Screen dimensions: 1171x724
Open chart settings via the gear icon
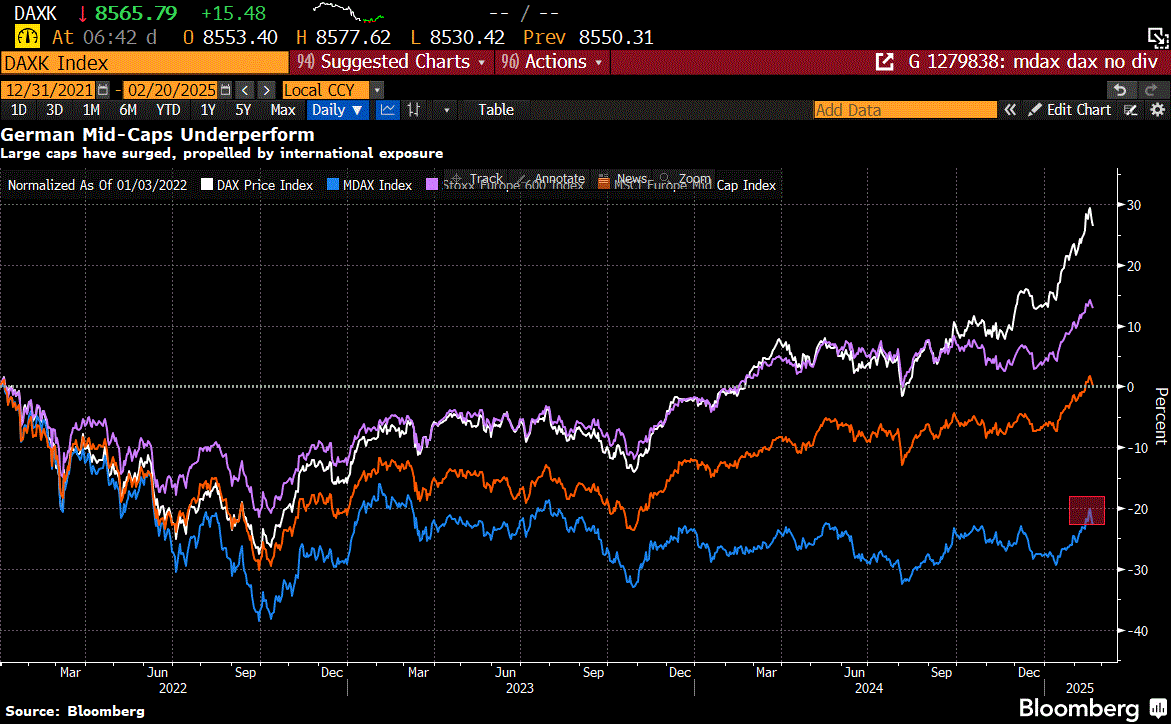click(1158, 110)
